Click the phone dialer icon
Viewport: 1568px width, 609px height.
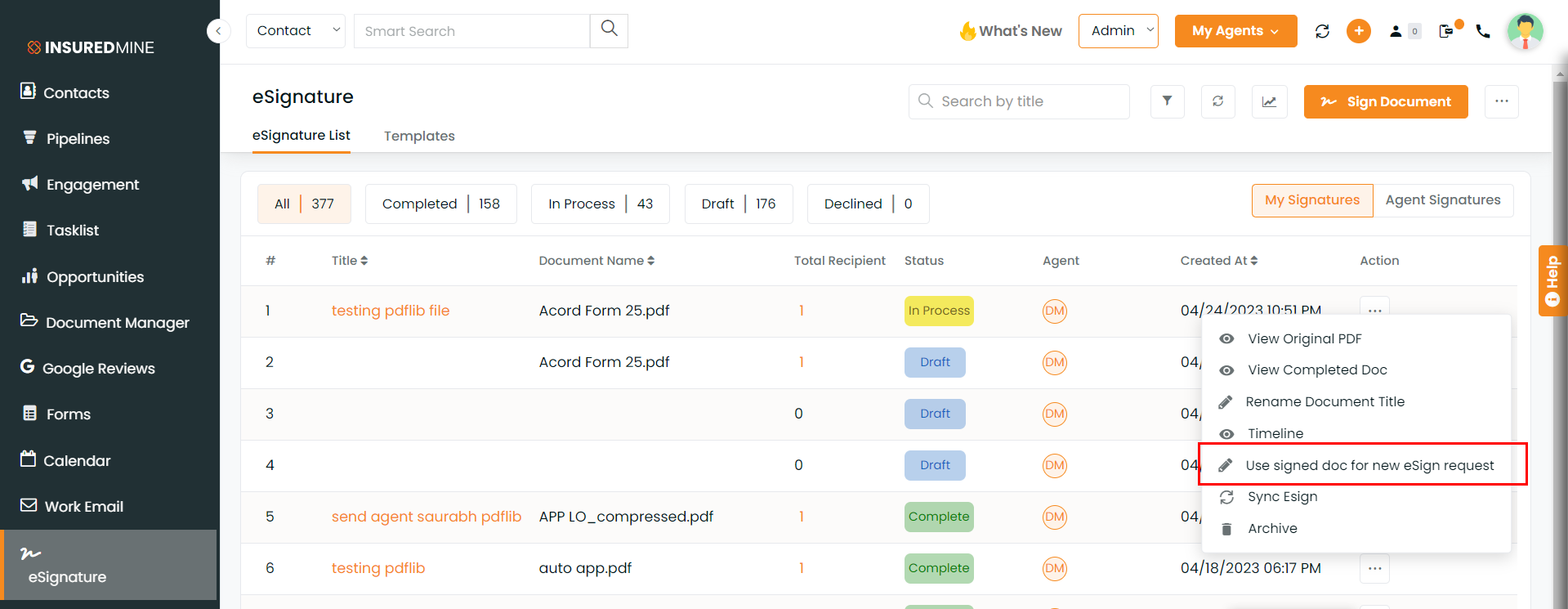[x=1483, y=31]
